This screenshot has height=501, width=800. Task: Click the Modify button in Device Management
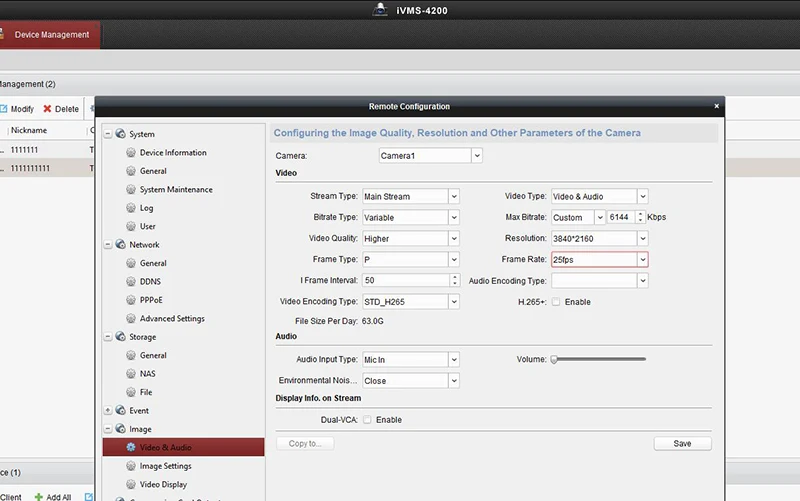[x=17, y=109]
